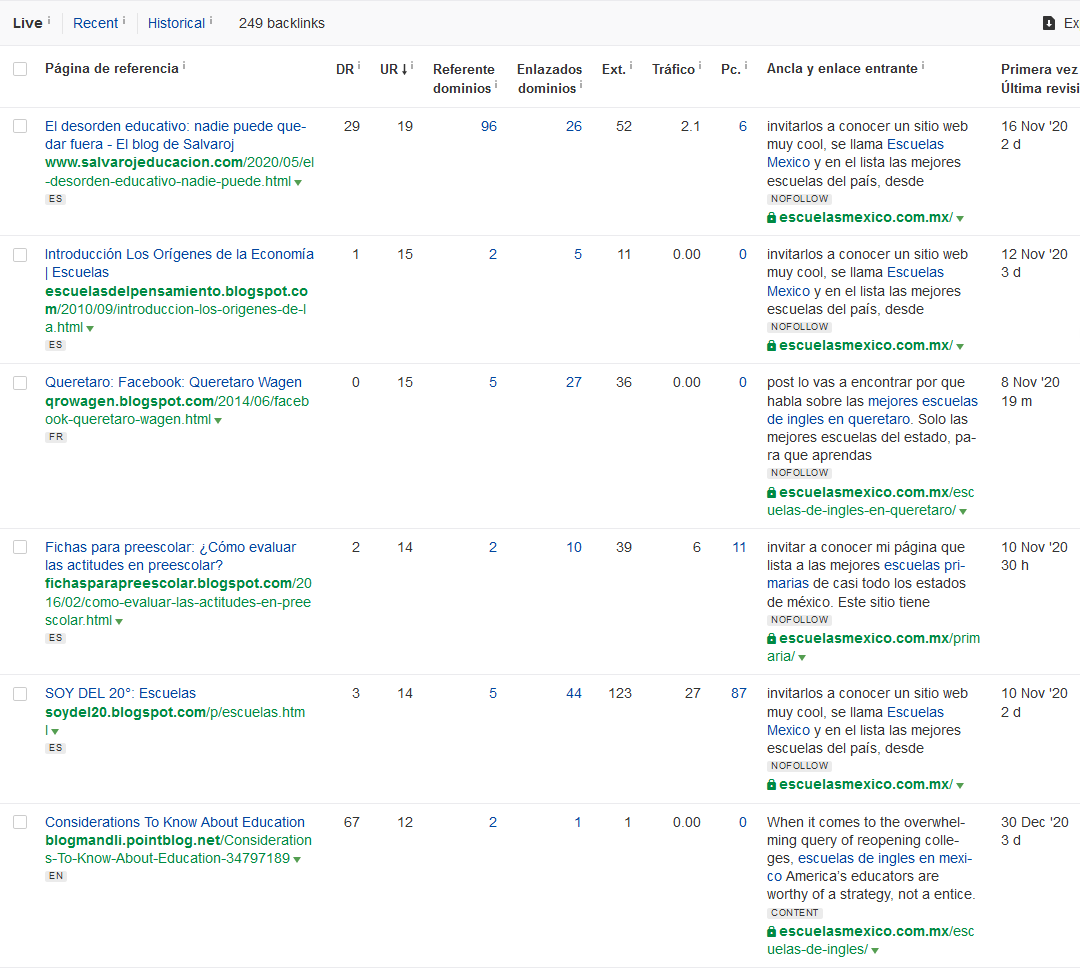
Task: Expand caret next to blogmandli.pointblog.net URL
Action: pos(297,859)
